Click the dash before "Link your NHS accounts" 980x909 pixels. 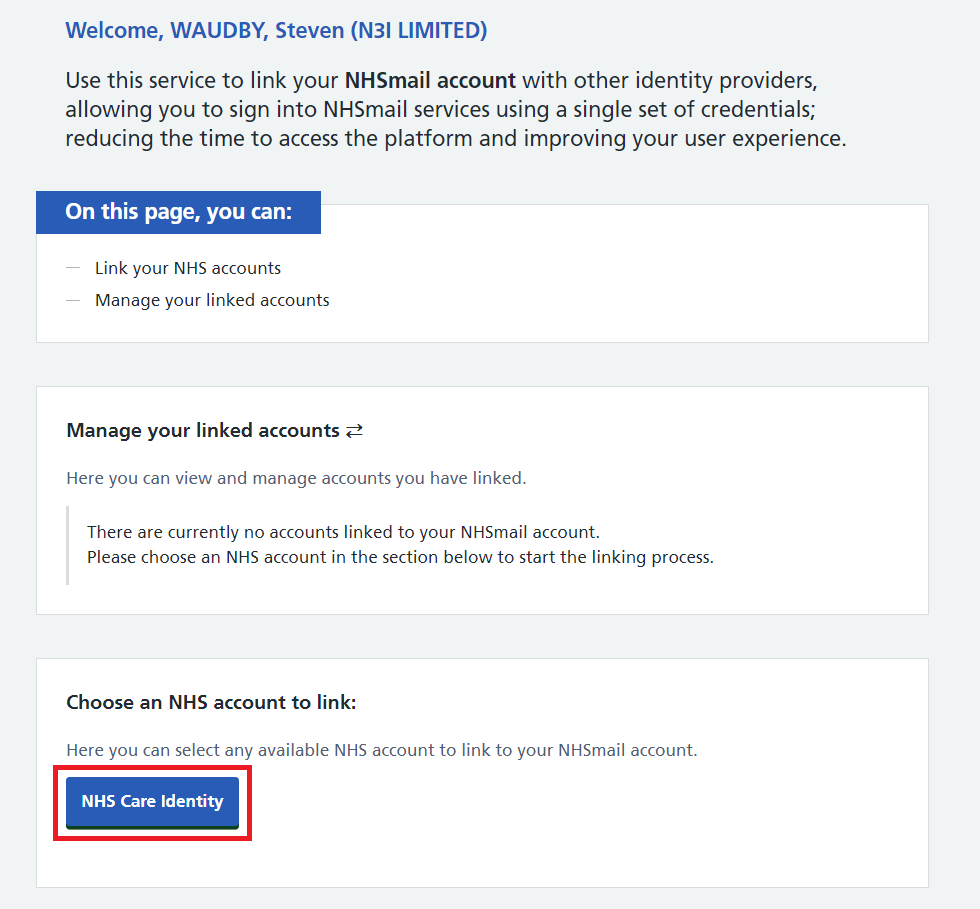[72, 268]
